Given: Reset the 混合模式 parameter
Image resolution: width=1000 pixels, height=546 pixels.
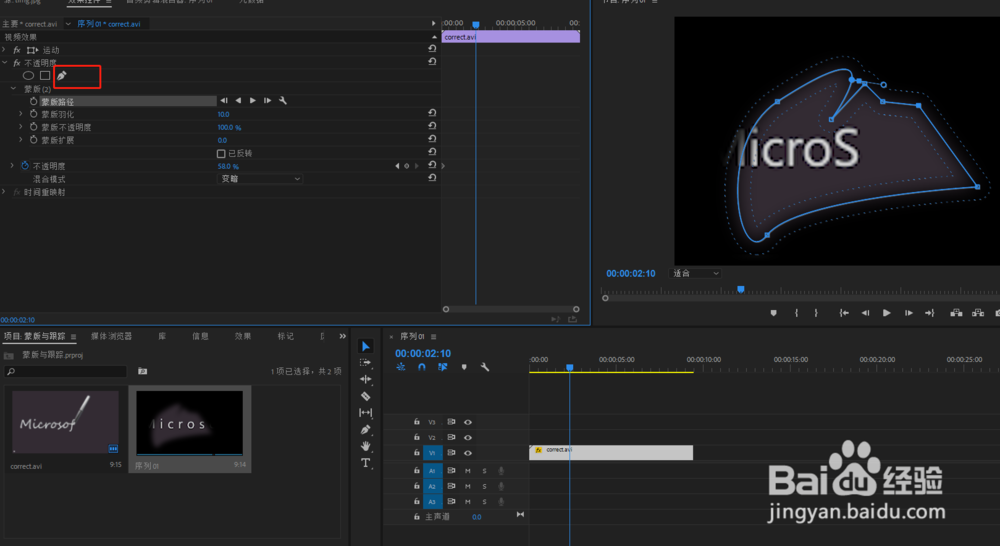Looking at the screenshot, I should tap(432, 178).
